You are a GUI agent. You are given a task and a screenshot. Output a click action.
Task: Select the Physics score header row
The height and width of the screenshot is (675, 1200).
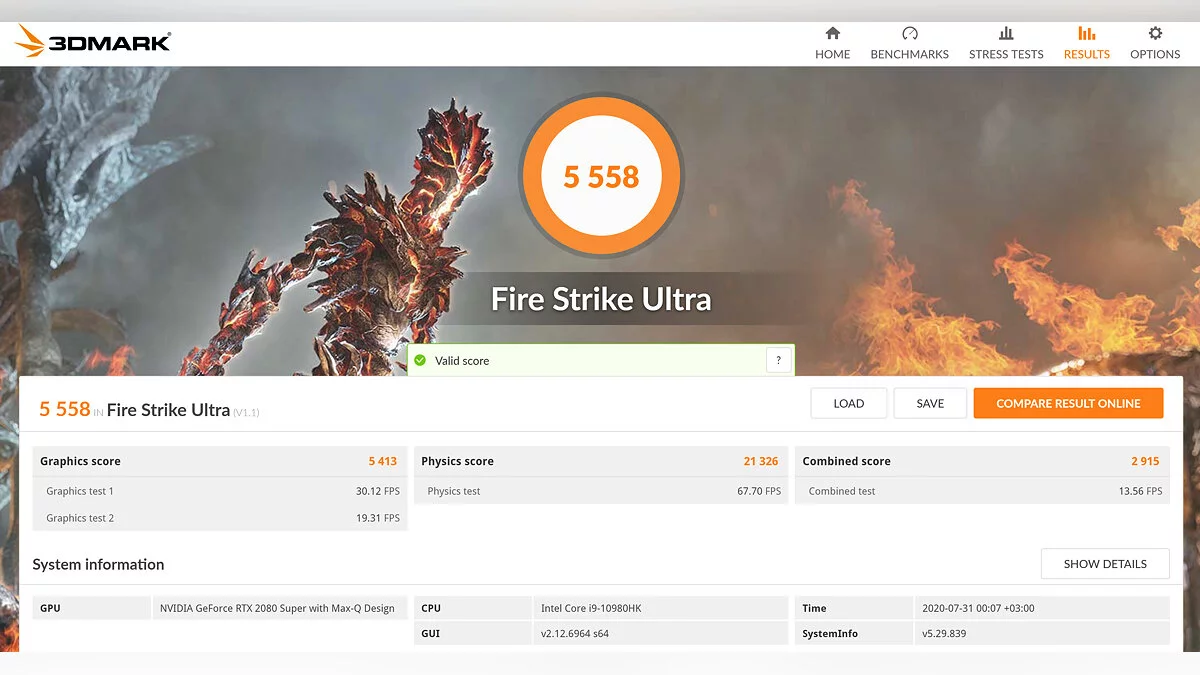600,461
